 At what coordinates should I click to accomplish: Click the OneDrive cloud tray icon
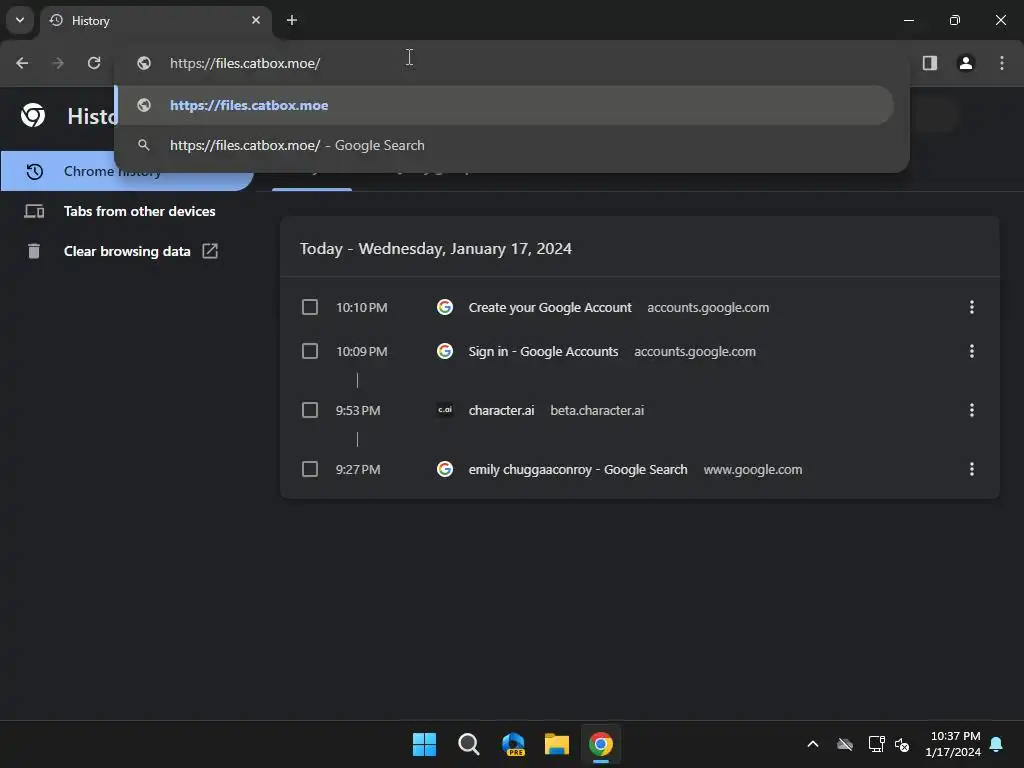pyautogui.click(x=845, y=744)
